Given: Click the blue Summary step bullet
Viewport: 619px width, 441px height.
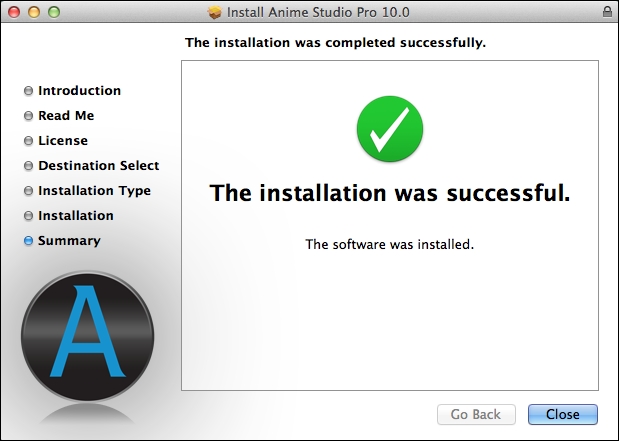Looking at the screenshot, I should [28, 240].
